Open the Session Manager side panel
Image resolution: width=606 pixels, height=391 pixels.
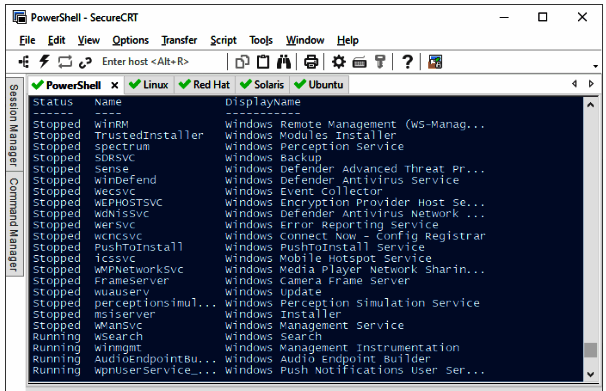14,125
